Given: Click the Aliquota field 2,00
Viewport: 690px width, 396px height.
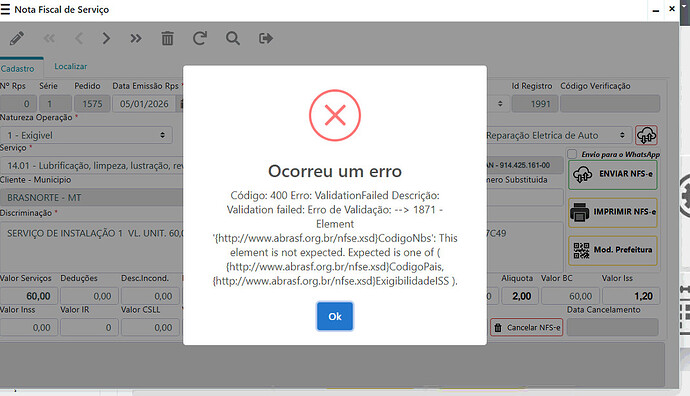Looking at the screenshot, I should click(x=520, y=296).
